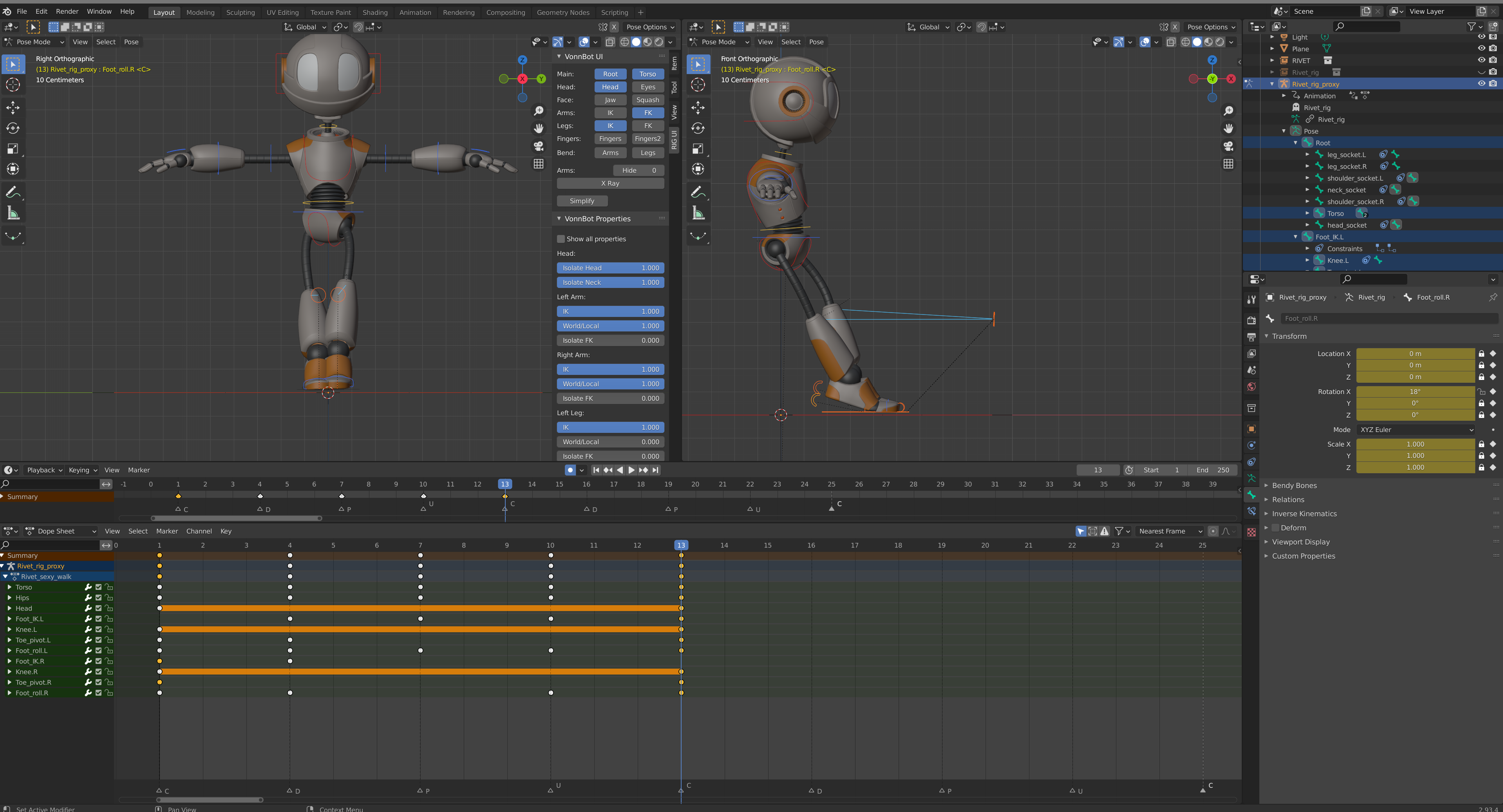Screen dimensions: 1503x812
Task: Open the Bone Constraint properties tab
Action: 1252,512
